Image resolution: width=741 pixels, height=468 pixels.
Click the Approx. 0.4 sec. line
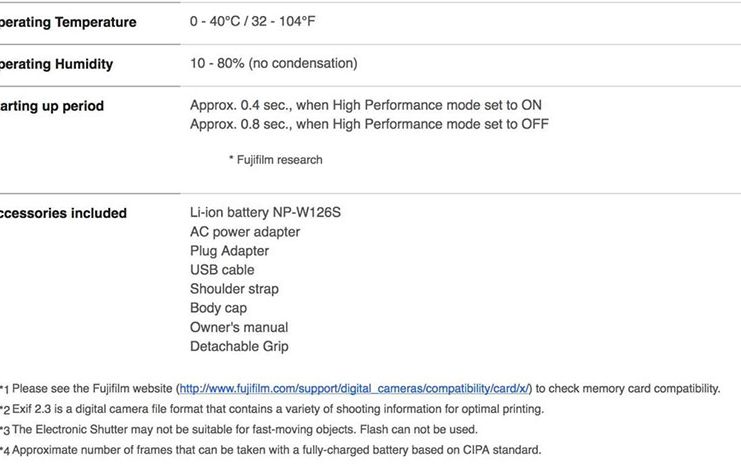click(x=366, y=105)
